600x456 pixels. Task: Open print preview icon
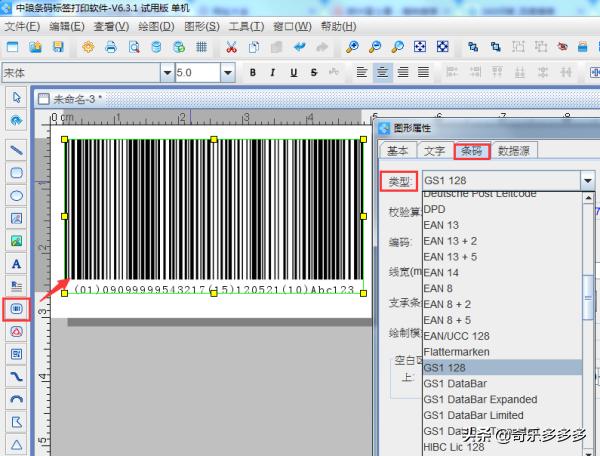(x=134, y=47)
